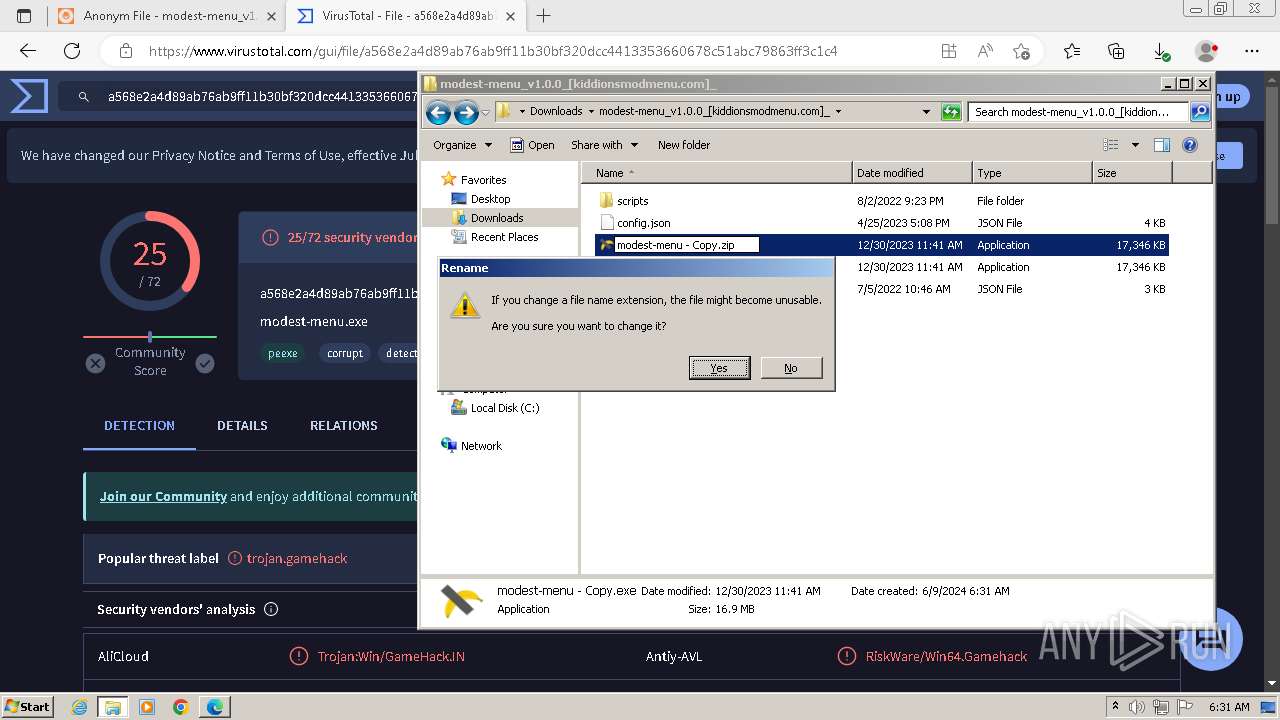Click taskbar clock 6:31 AM
1280x720 pixels.
(1229, 707)
